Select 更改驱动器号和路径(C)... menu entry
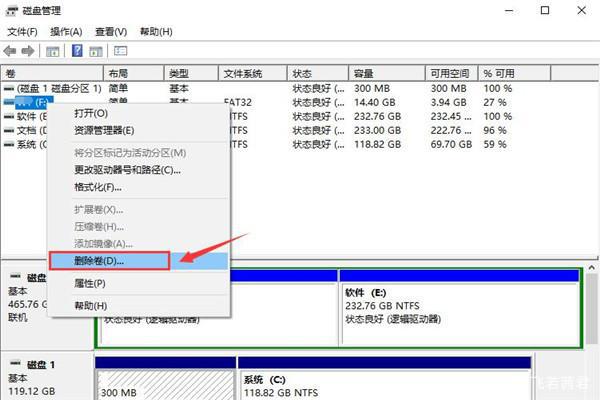600x400 pixels. [x=127, y=170]
